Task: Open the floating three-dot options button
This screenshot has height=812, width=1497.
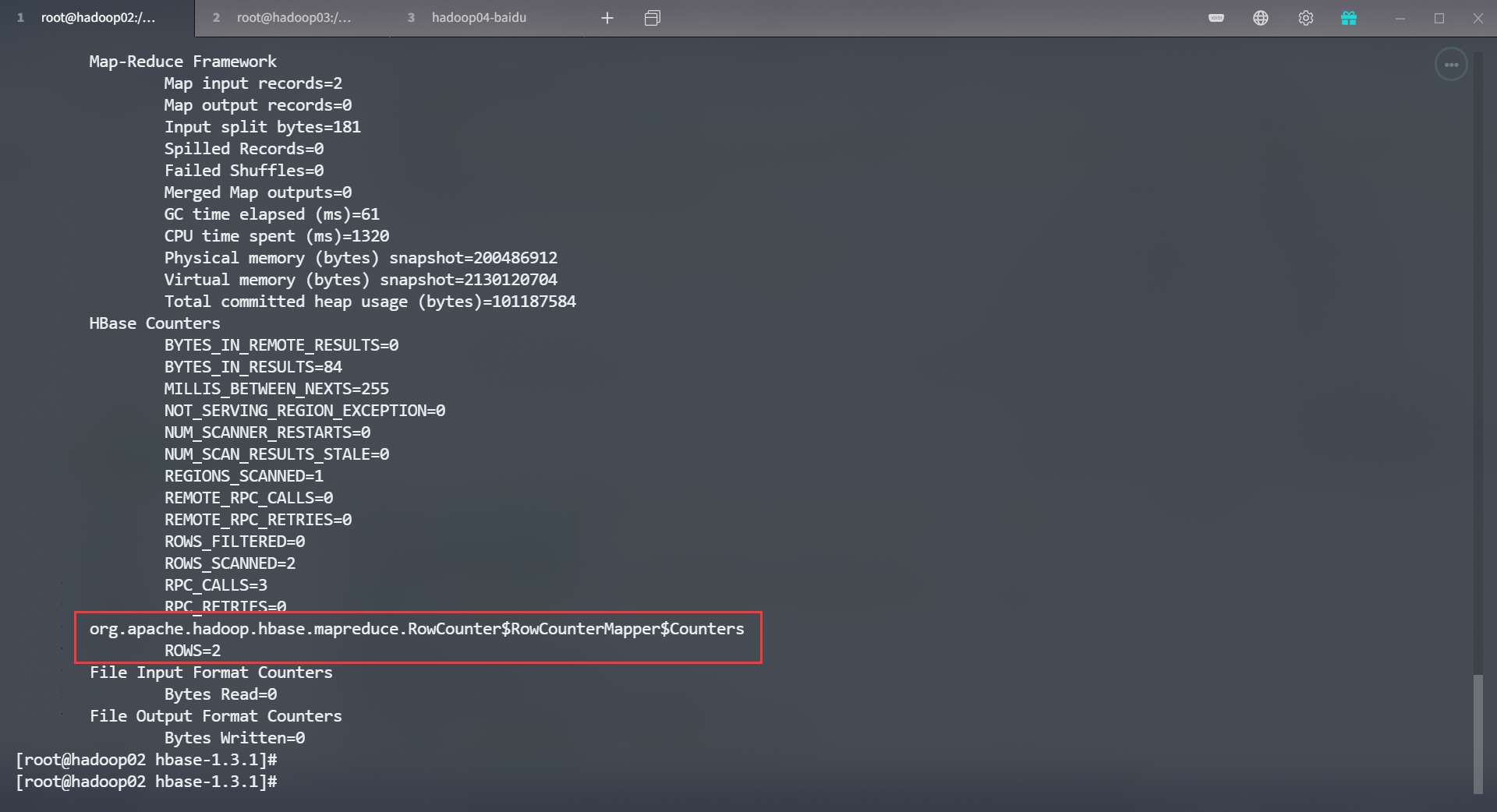Action: [1451, 65]
